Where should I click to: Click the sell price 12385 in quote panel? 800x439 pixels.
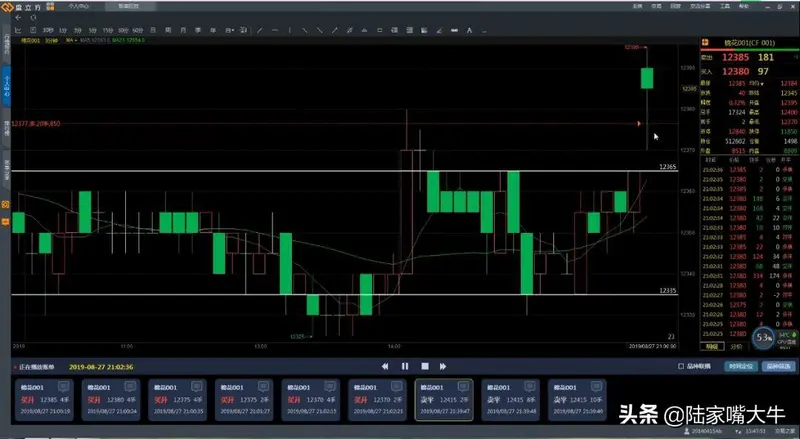735,57
